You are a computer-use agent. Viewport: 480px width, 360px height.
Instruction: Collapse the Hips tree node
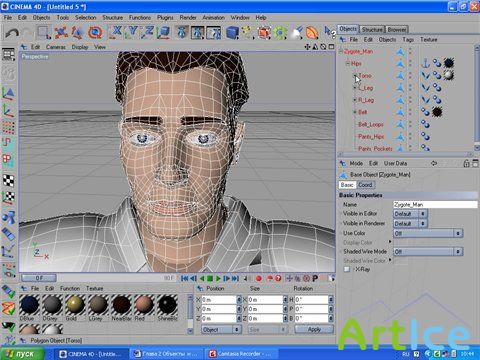point(347,63)
